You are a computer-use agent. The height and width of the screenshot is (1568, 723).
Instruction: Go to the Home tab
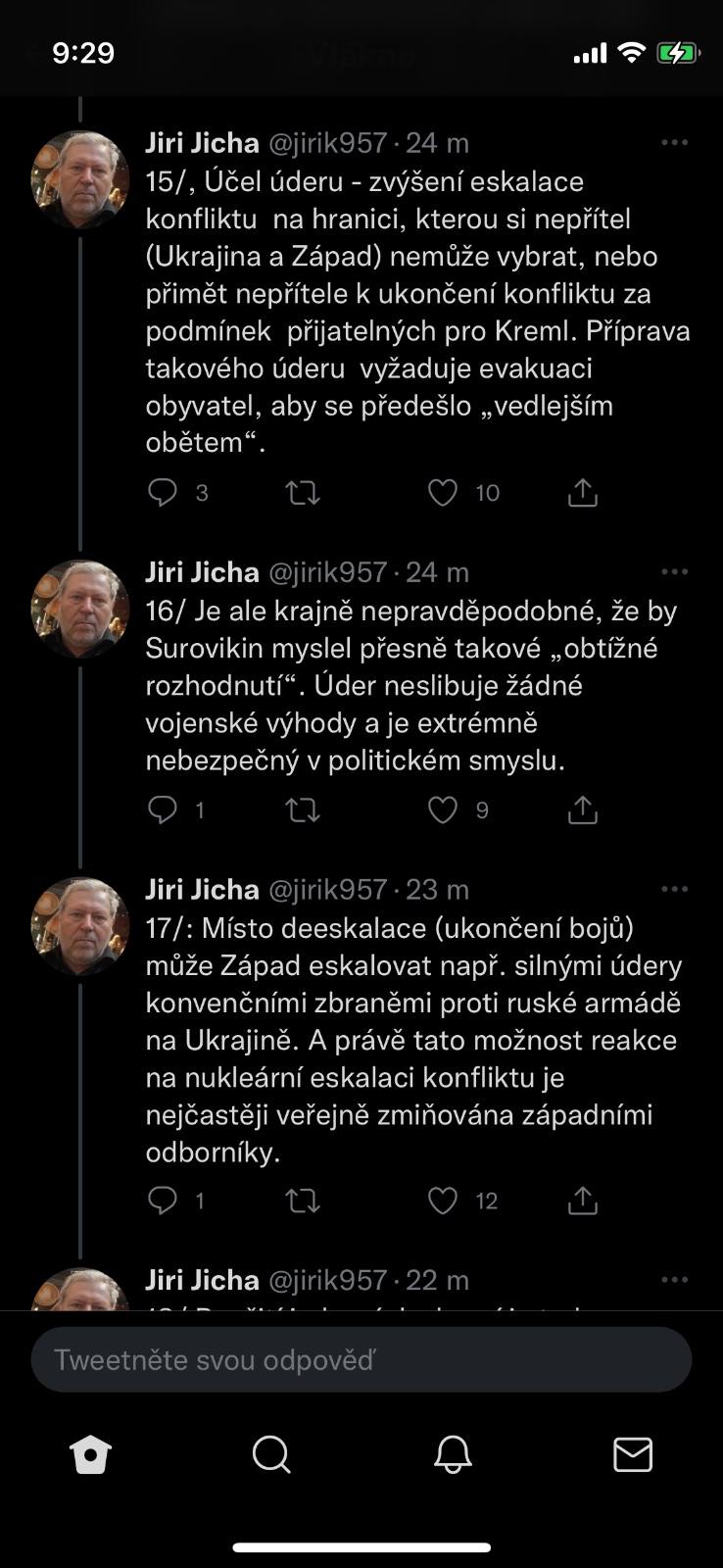(91, 1455)
